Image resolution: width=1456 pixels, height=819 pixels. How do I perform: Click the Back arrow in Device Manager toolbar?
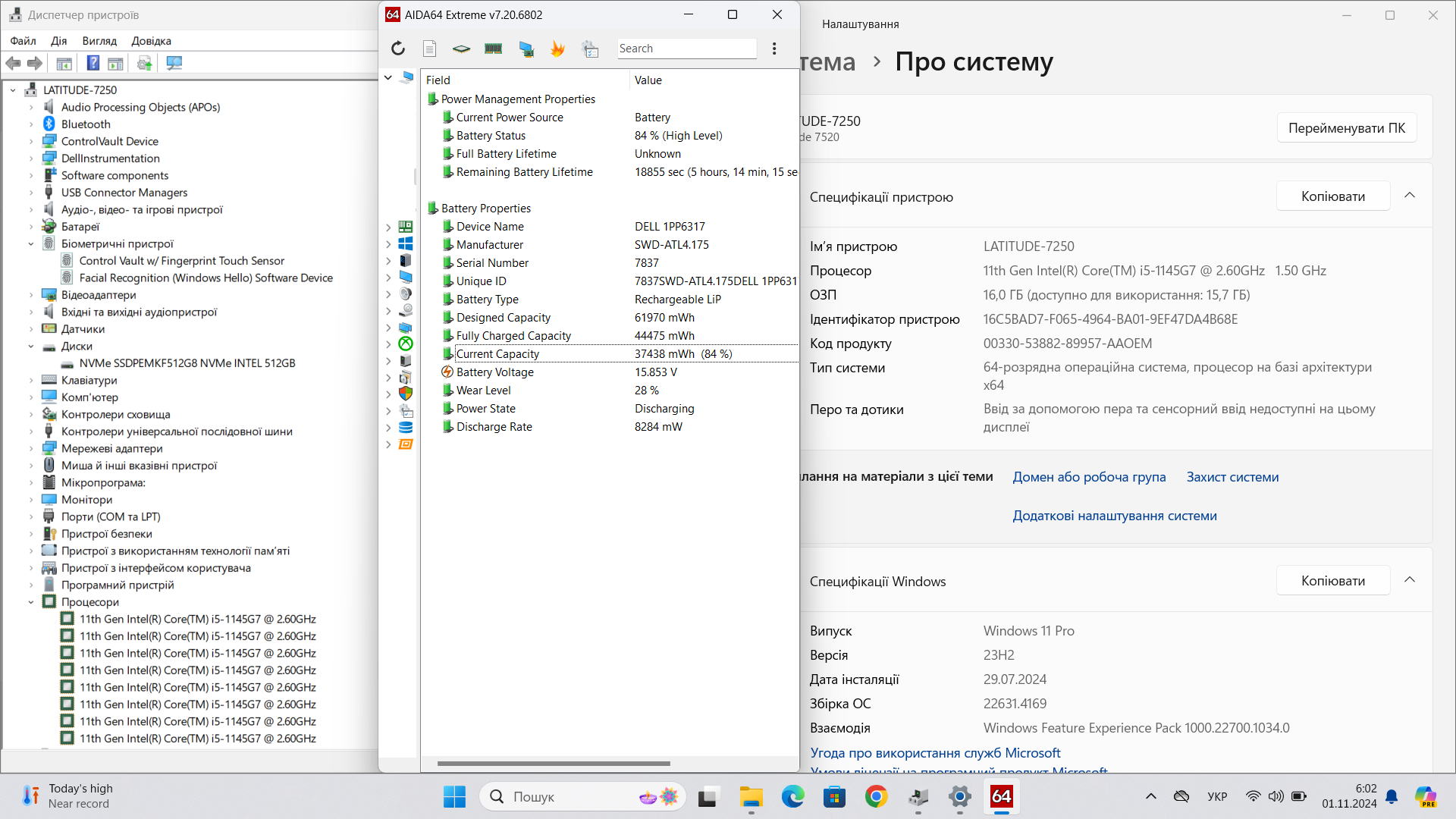[x=13, y=63]
